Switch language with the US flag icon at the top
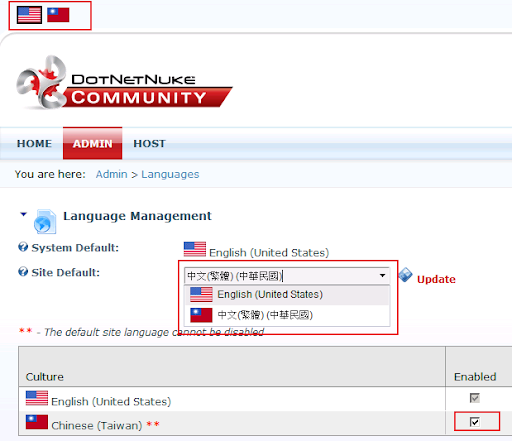This screenshot has width=512, height=441. pos(29,15)
